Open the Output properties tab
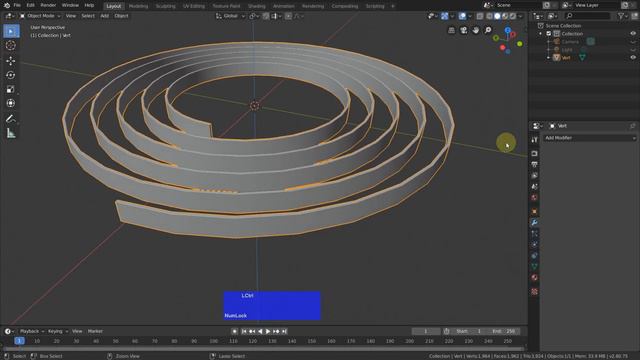This screenshot has width=640, height=360. (534, 164)
